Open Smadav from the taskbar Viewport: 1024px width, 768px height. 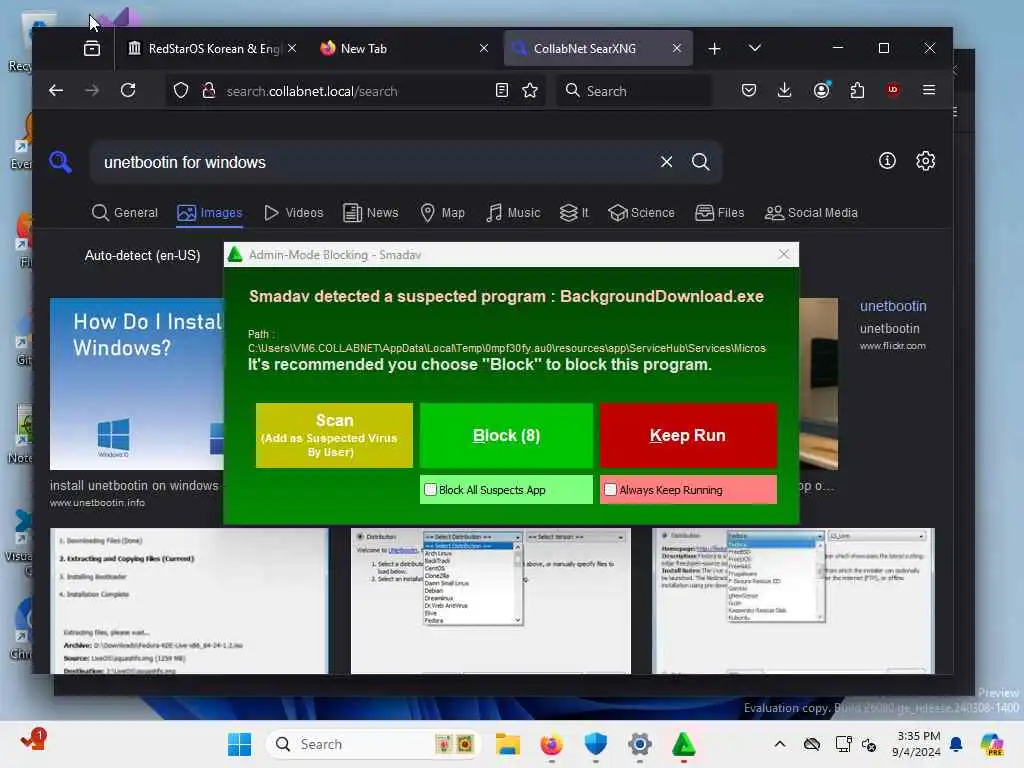pos(683,744)
